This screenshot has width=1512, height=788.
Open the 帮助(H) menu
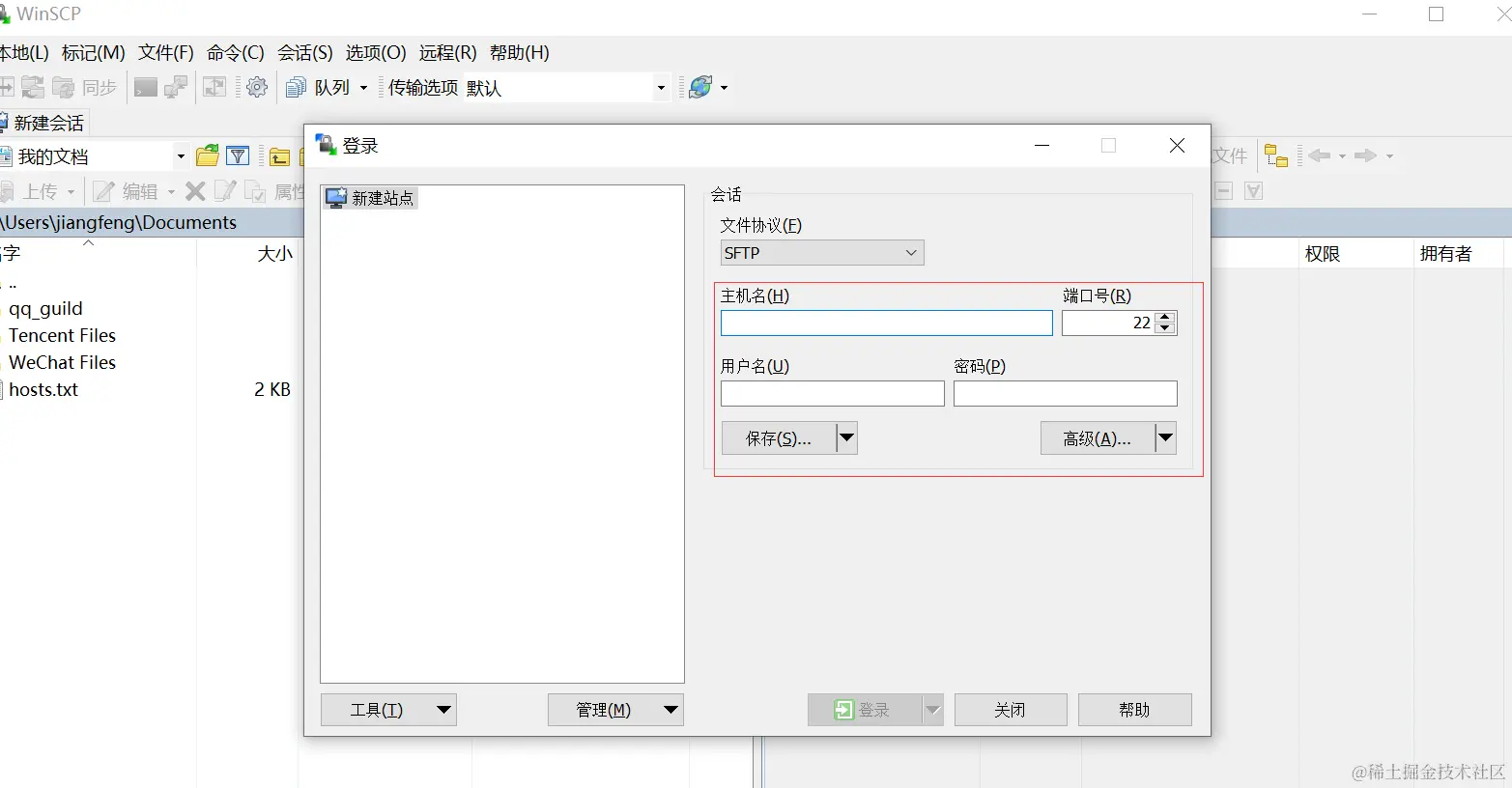click(x=520, y=53)
